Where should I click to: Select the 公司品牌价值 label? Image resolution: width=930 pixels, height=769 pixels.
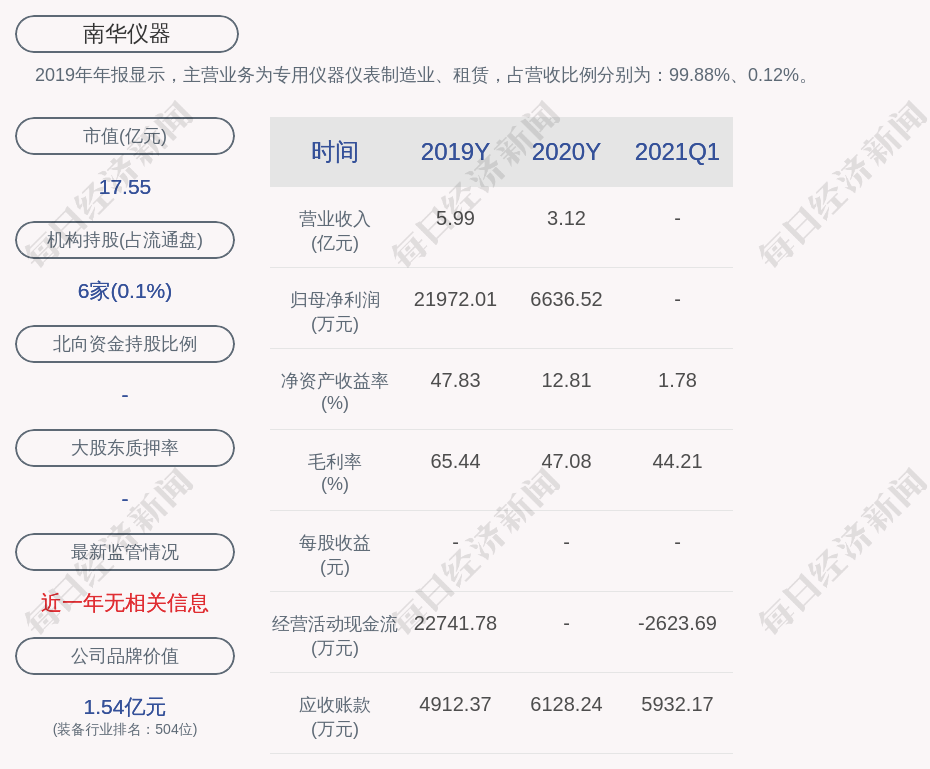click(x=125, y=656)
